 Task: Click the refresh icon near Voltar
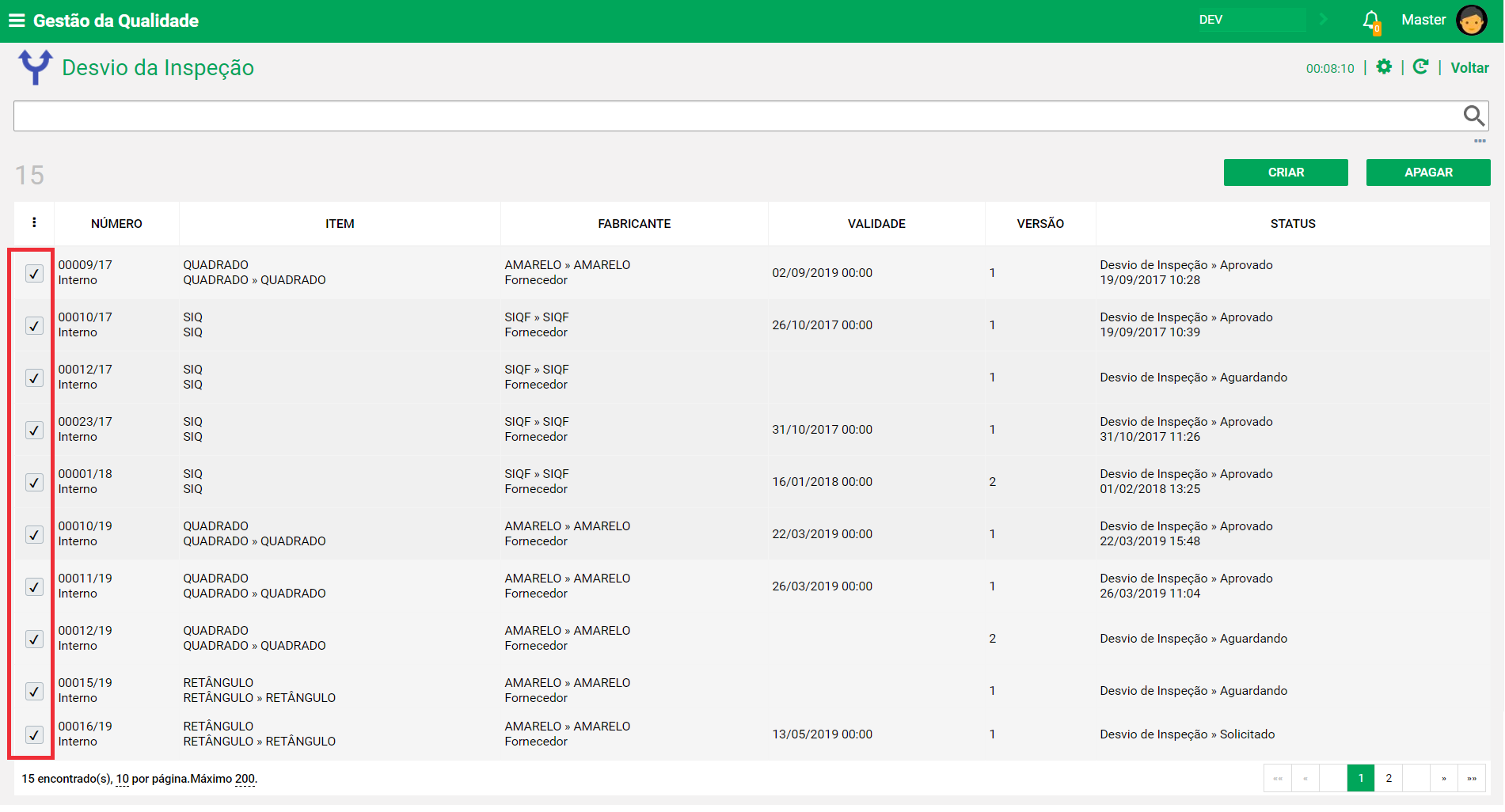tap(1421, 67)
